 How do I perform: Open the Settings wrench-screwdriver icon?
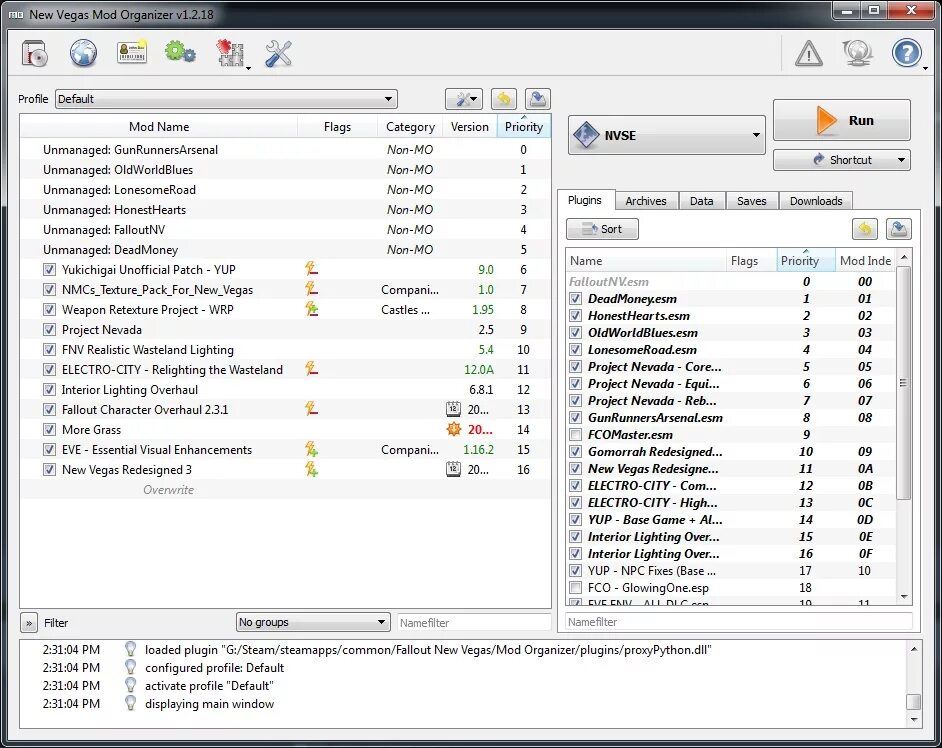tap(278, 53)
